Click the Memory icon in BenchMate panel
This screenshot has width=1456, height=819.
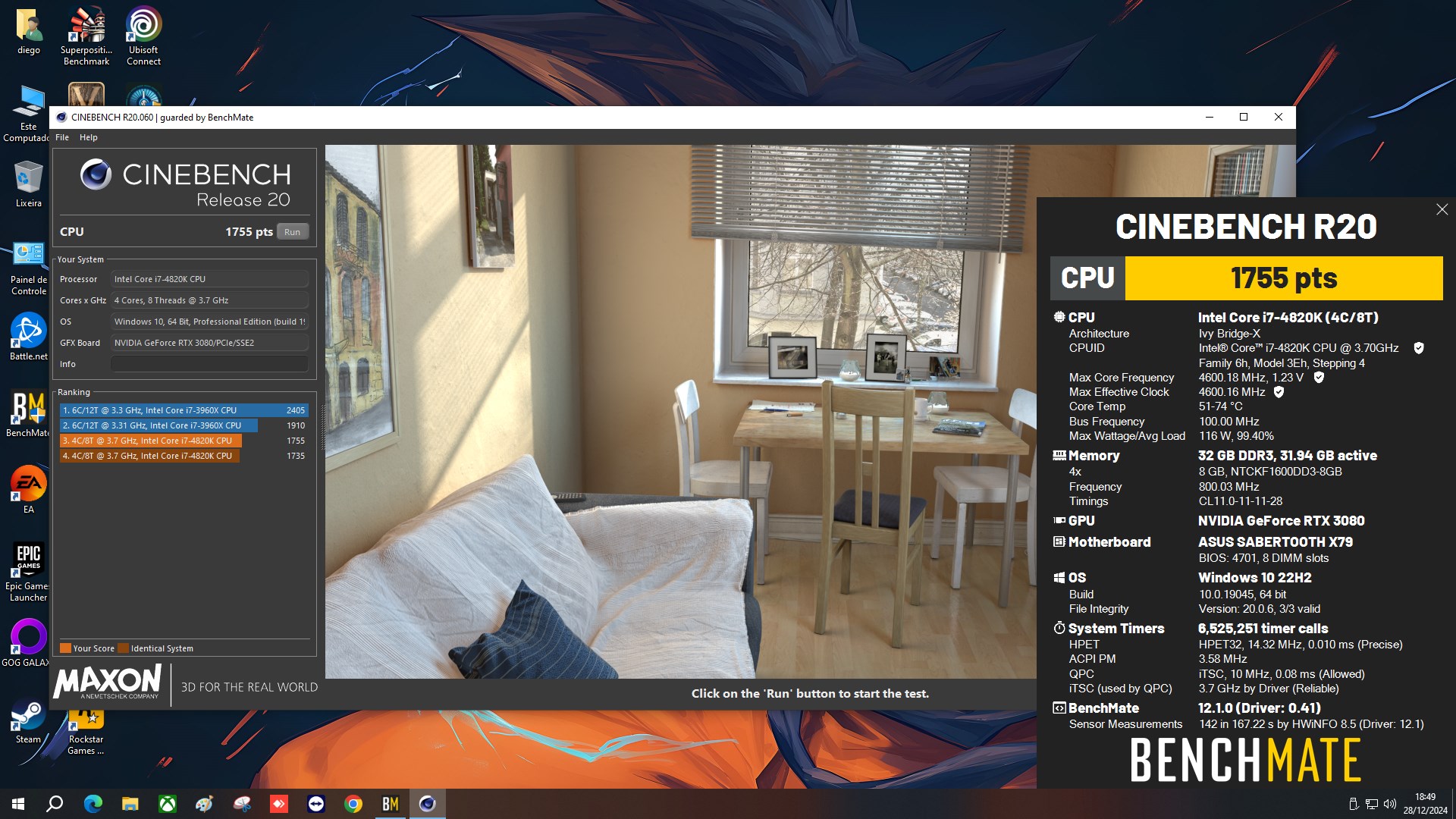pos(1059,456)
